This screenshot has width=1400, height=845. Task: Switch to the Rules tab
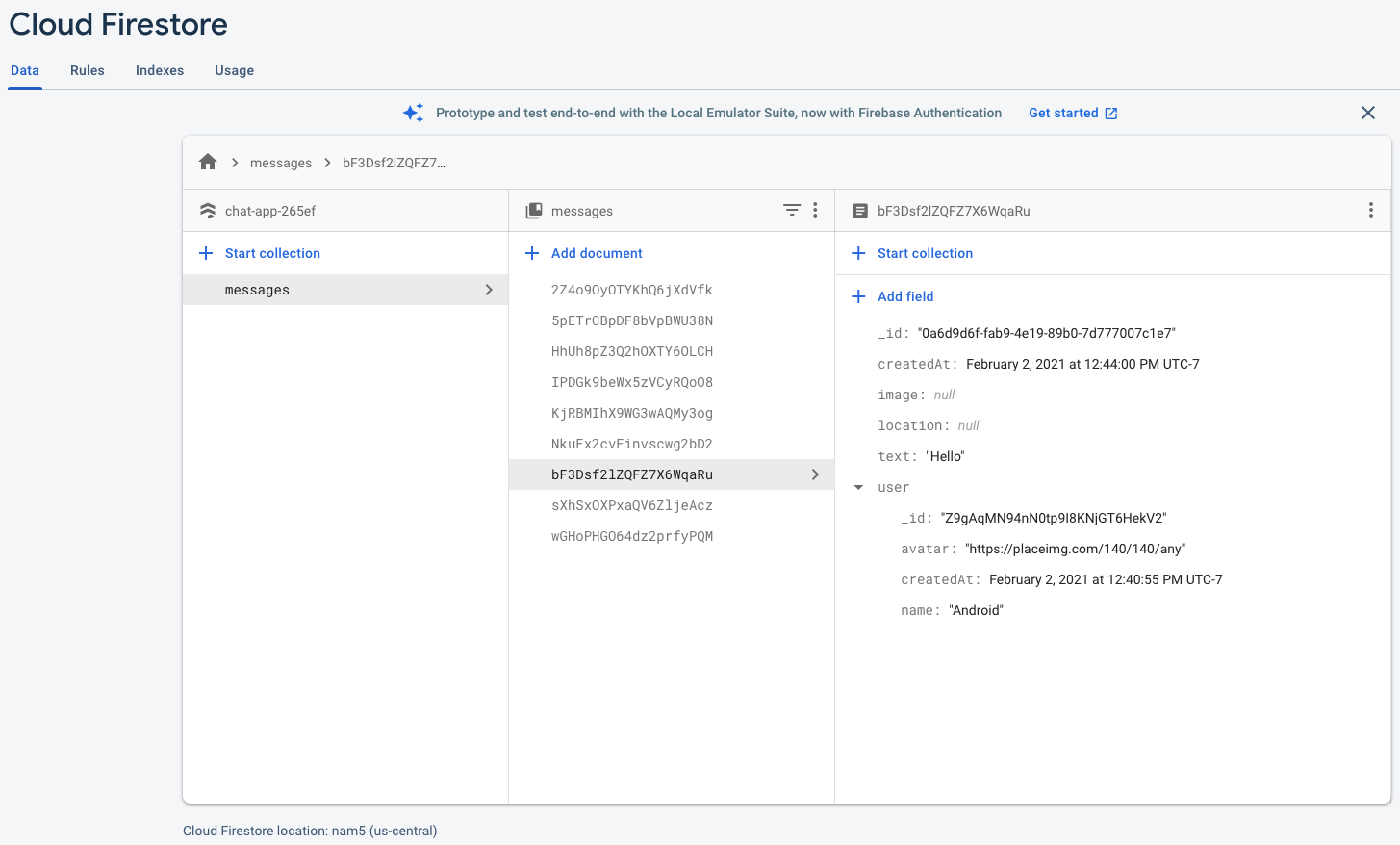click(88, 70)
